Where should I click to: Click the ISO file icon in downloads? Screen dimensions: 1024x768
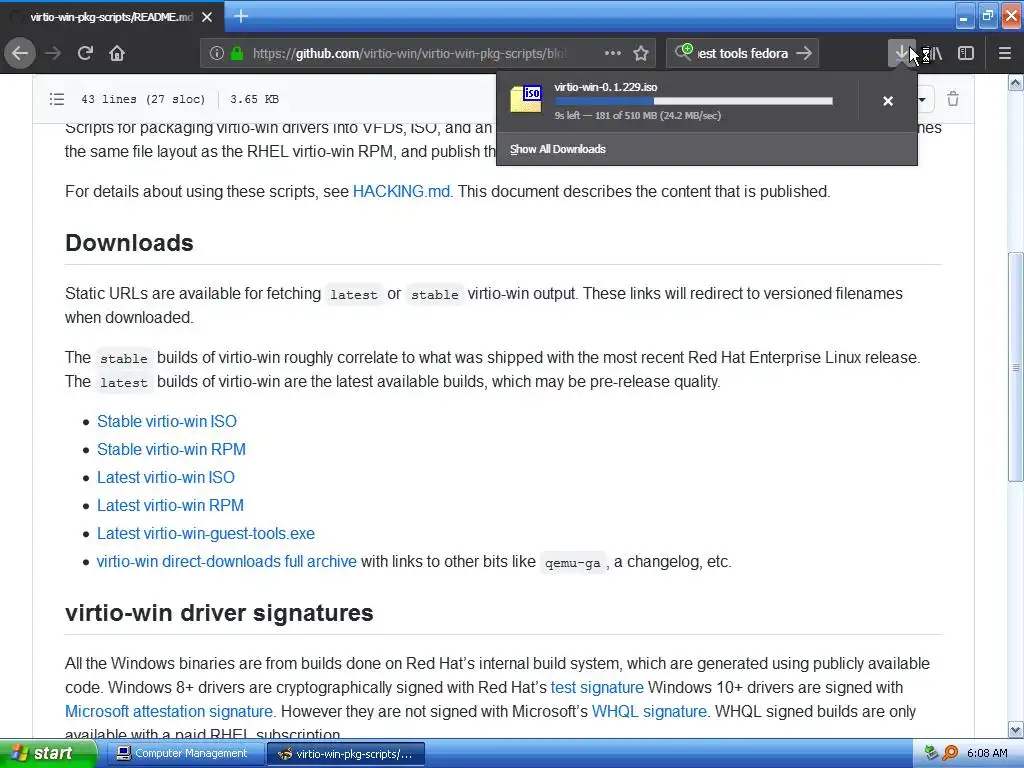coord(526,99)
